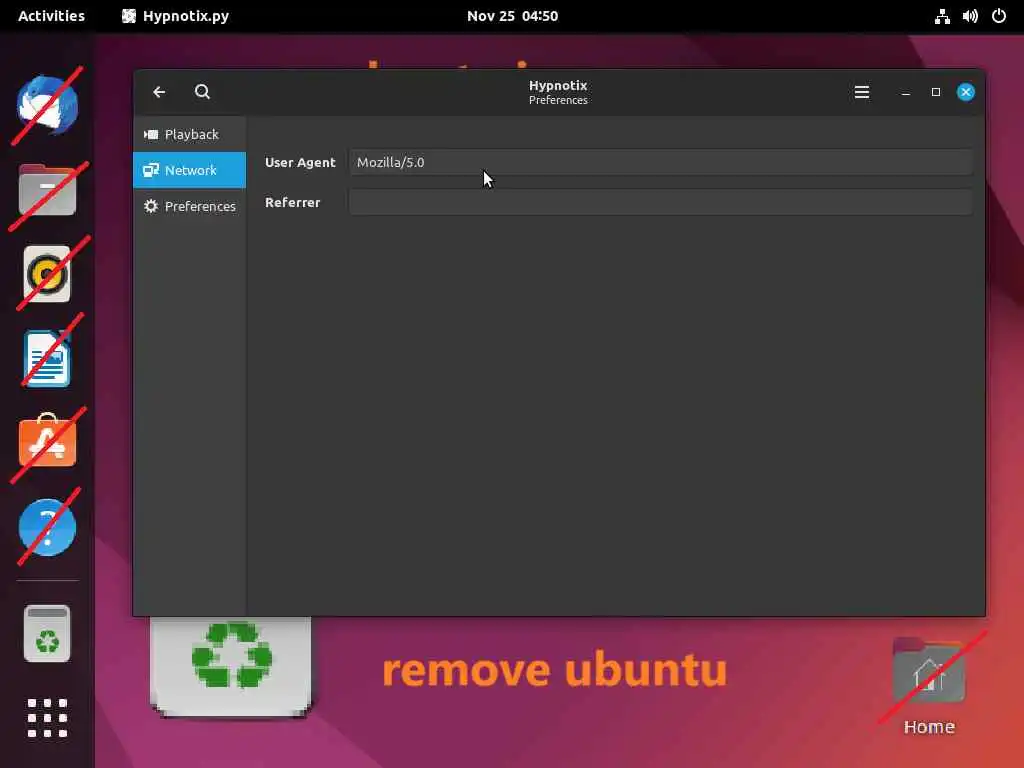
Task: Open the power menu icon
Action: point(999,16)
